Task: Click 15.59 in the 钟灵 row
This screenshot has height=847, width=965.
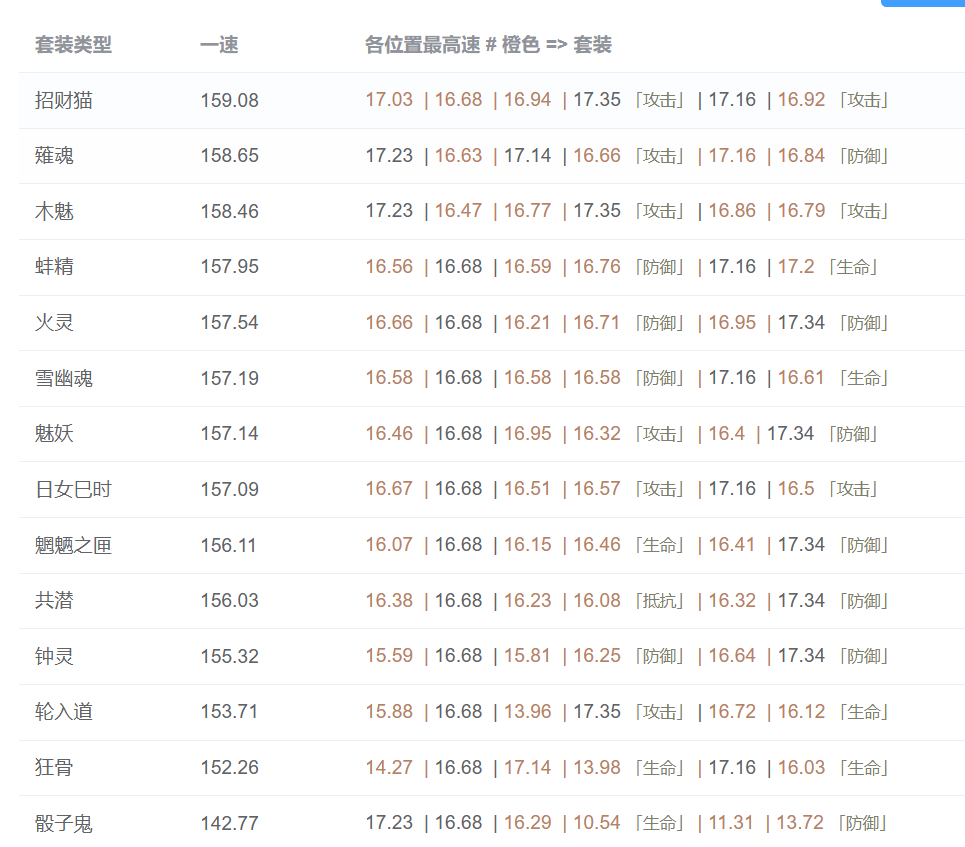Action: tap(389, 656)
